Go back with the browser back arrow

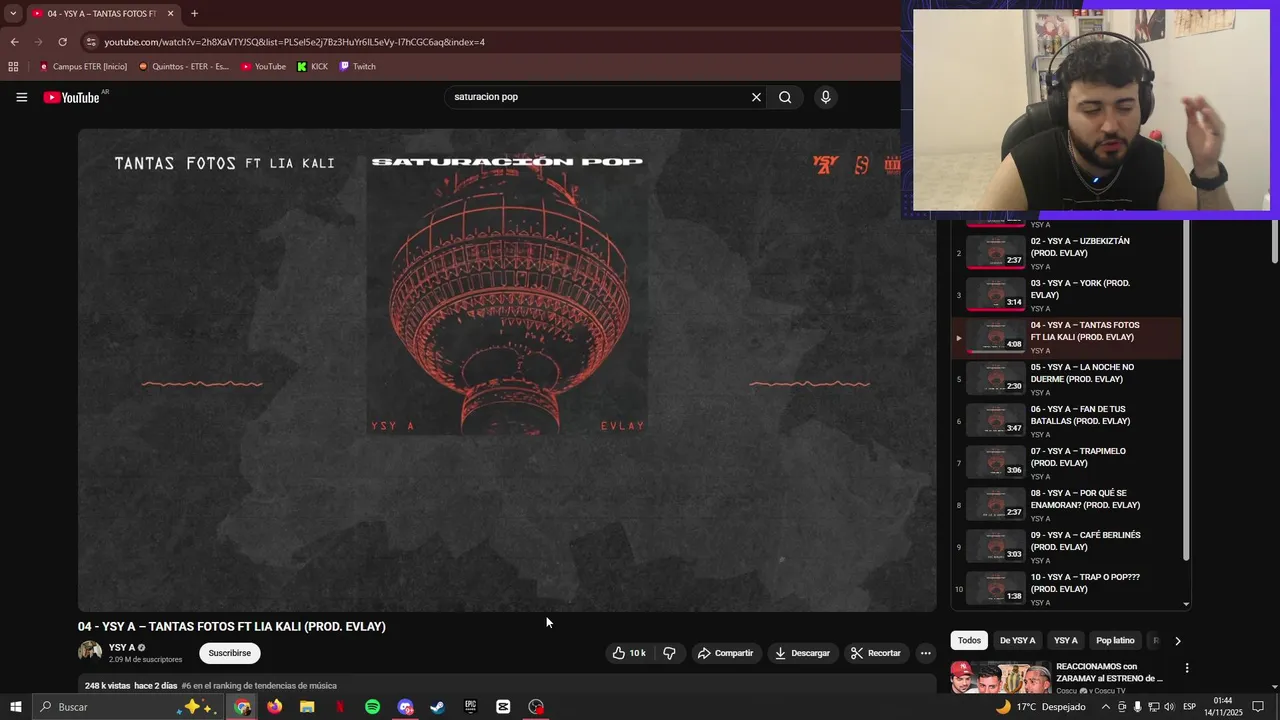coord(14,42)
